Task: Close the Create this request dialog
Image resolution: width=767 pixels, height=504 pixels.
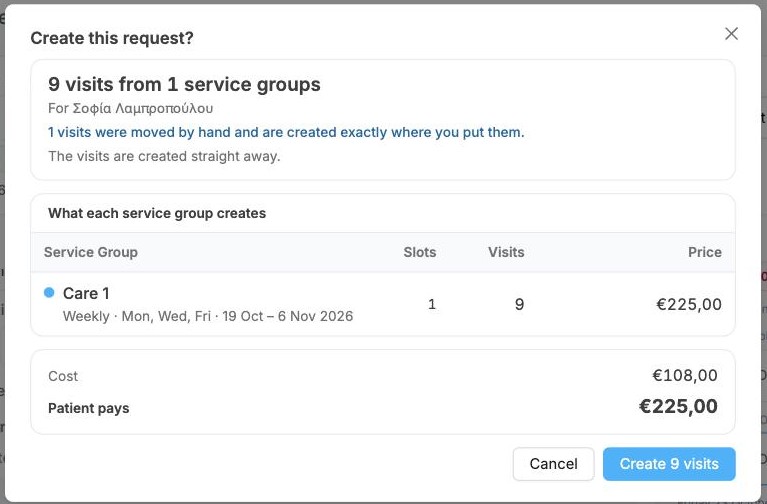Action: (731, 34)
